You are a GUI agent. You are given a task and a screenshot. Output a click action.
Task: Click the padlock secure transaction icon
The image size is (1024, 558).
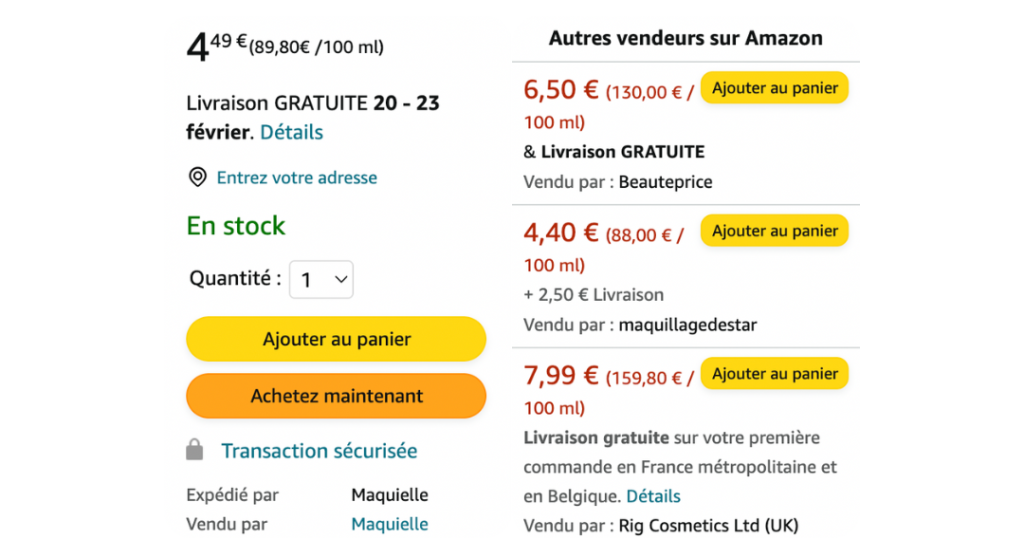pyautogui.click(x=195, y=450)
